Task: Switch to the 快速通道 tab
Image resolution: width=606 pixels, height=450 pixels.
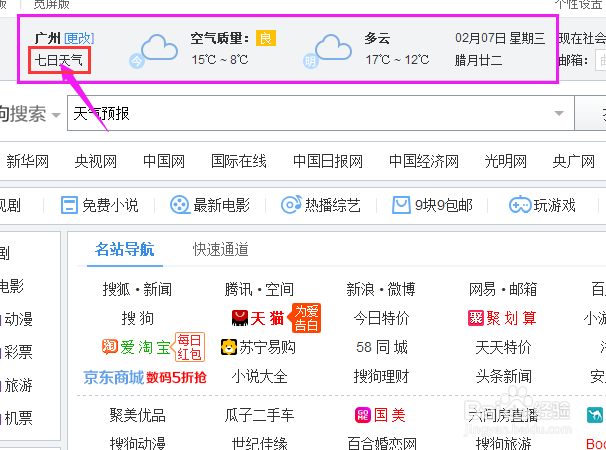Action: tap(220, 249)
